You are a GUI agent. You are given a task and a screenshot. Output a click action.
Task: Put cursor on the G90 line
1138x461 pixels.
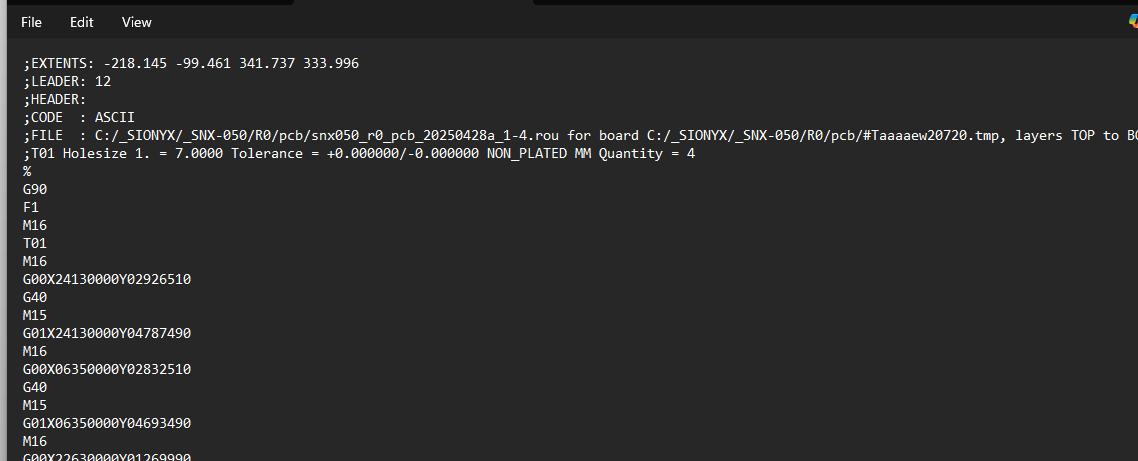click(35, 189)
